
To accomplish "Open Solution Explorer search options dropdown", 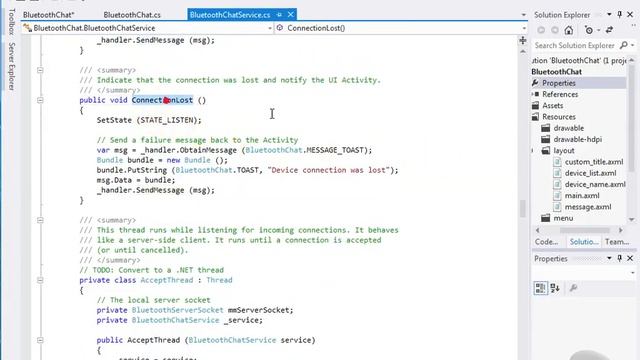I will point(633,45).
